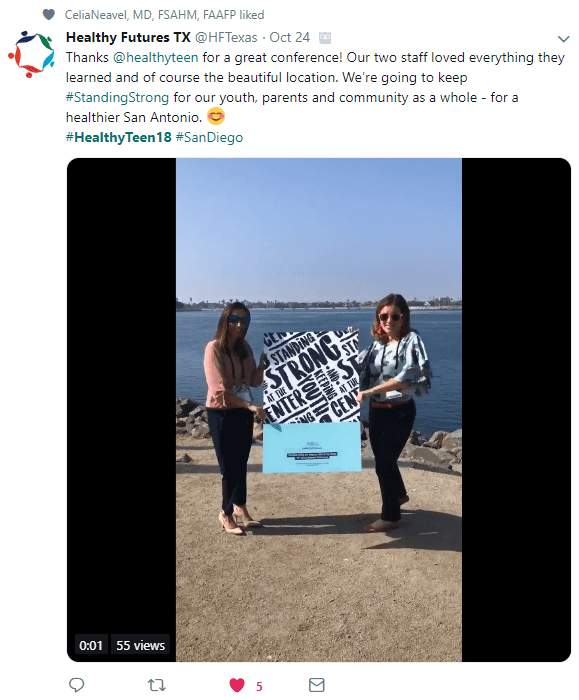This screenshot has width=579, height=700.
Task: Open the Oct 24 timestamp link
Action: 289,38
